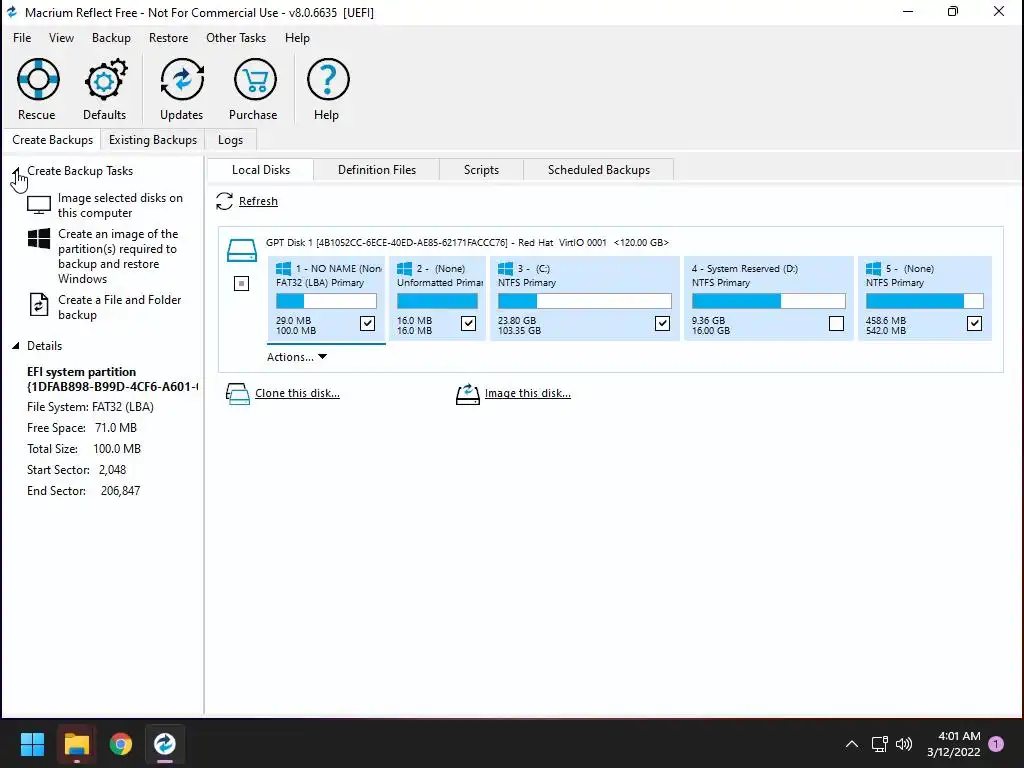Collapse the Create Backup Tasks section

pyautogui.click(x=16, y=171)
